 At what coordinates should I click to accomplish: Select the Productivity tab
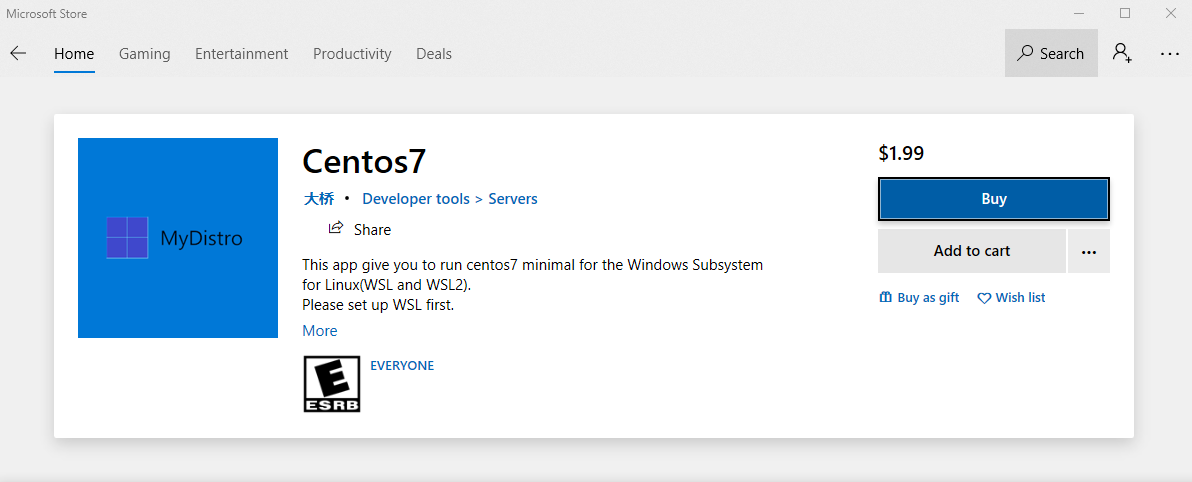tap(352, 54)
